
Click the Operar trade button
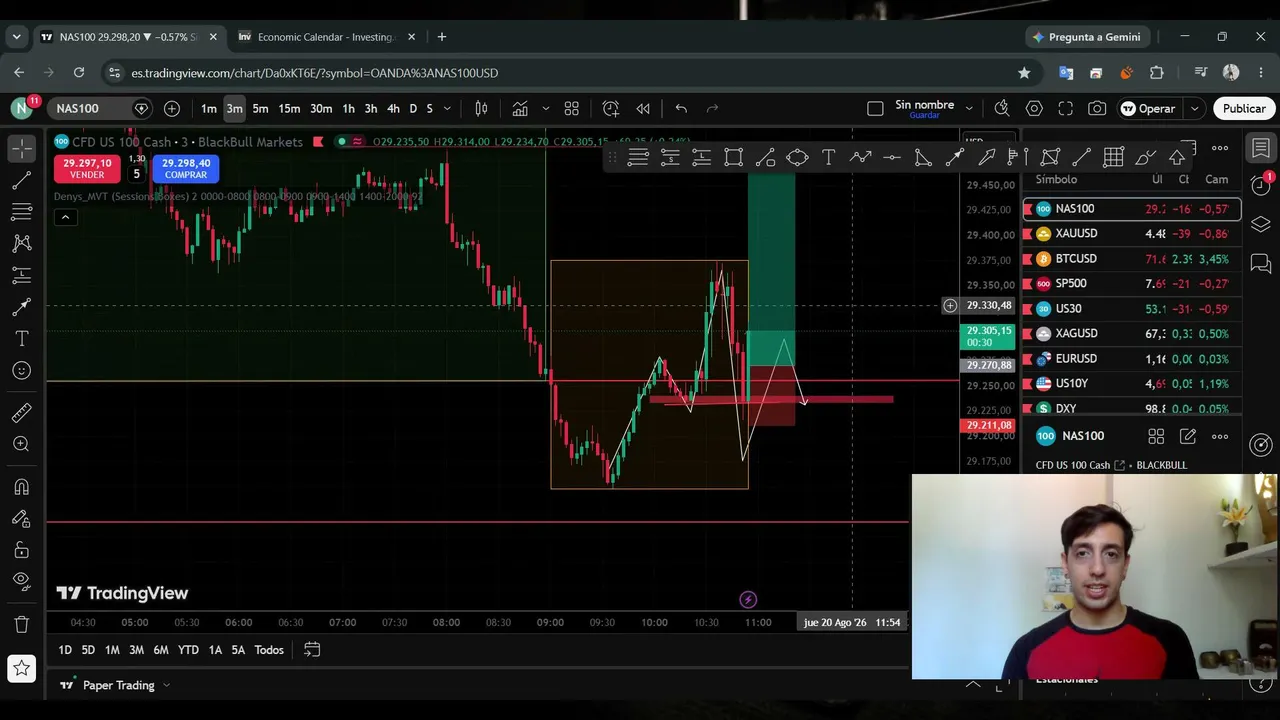point(1148,108)
